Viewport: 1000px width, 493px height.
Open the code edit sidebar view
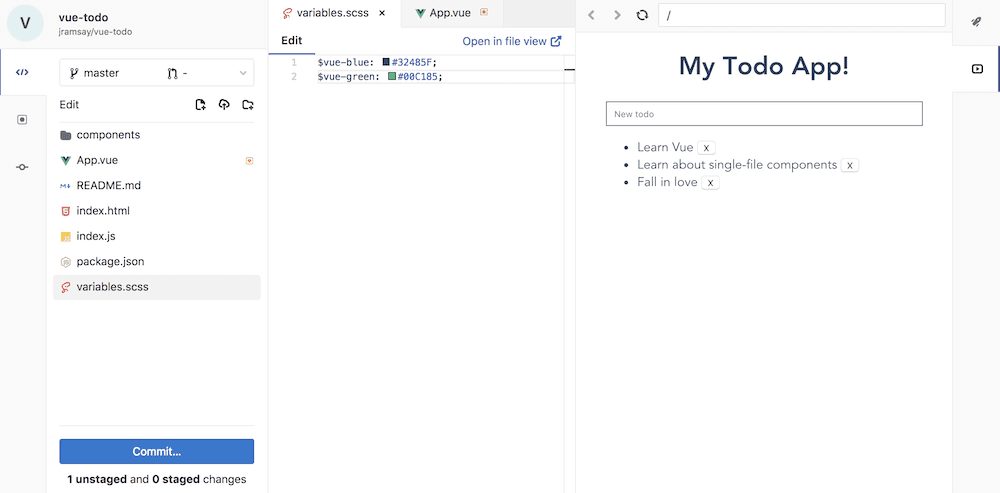click(22, 72)
